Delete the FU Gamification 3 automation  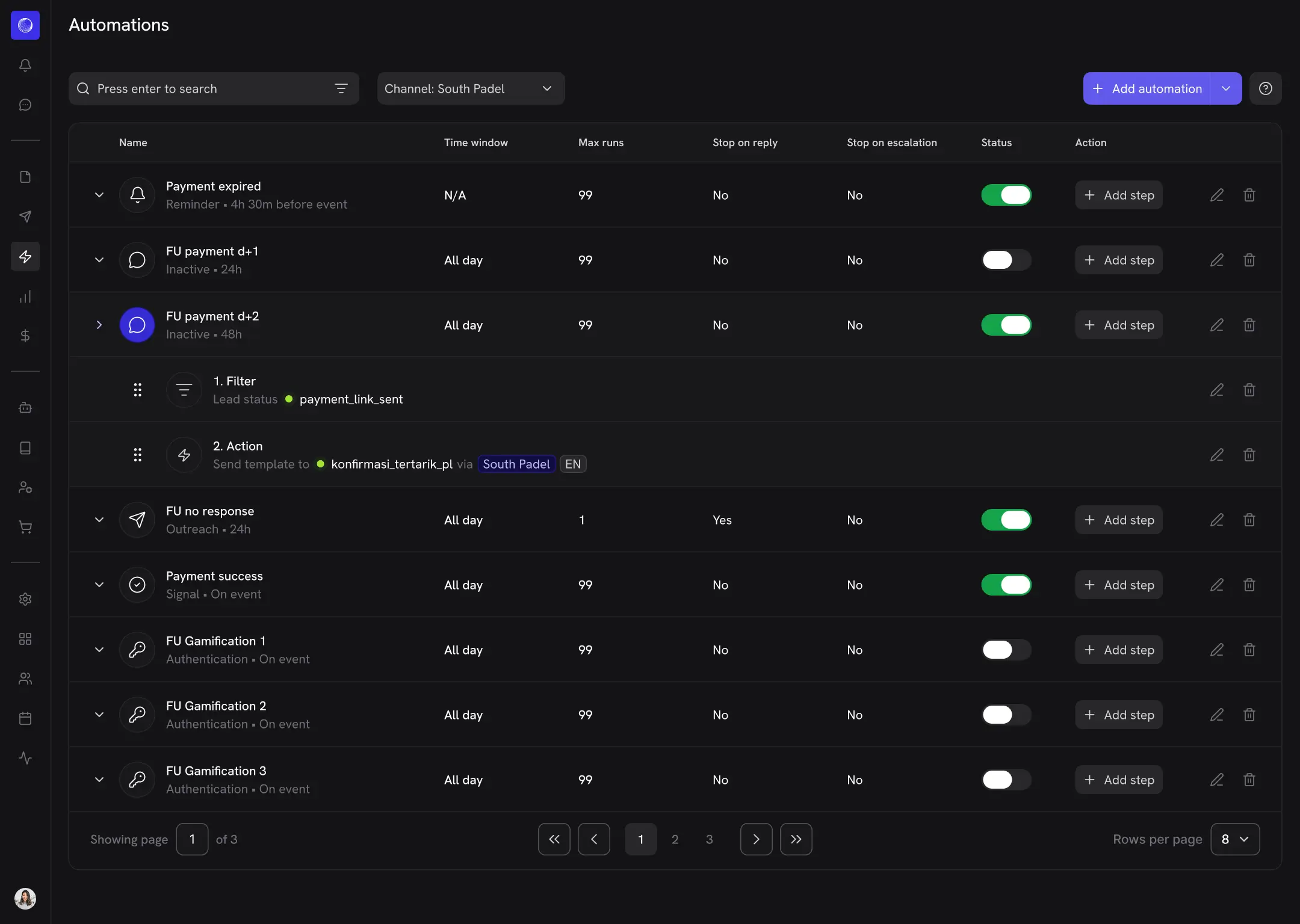[x=1249, y=780]
